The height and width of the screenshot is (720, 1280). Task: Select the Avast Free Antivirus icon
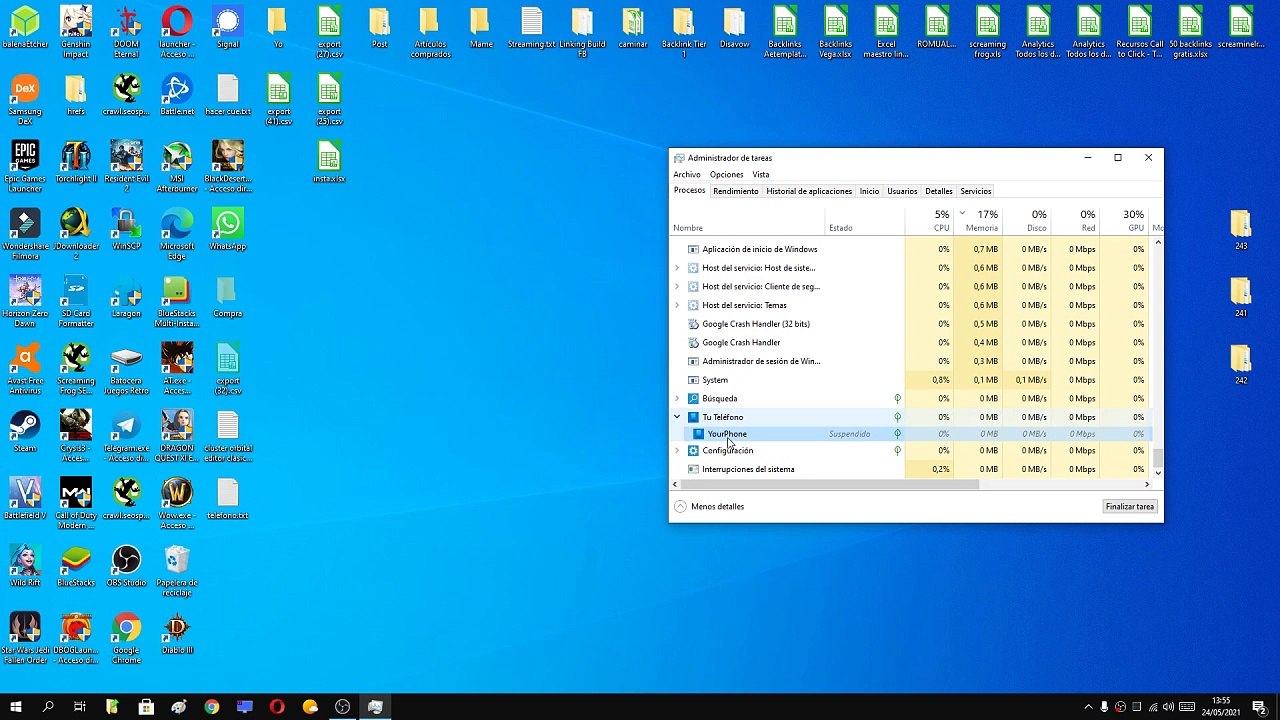[x=25, y=369]
